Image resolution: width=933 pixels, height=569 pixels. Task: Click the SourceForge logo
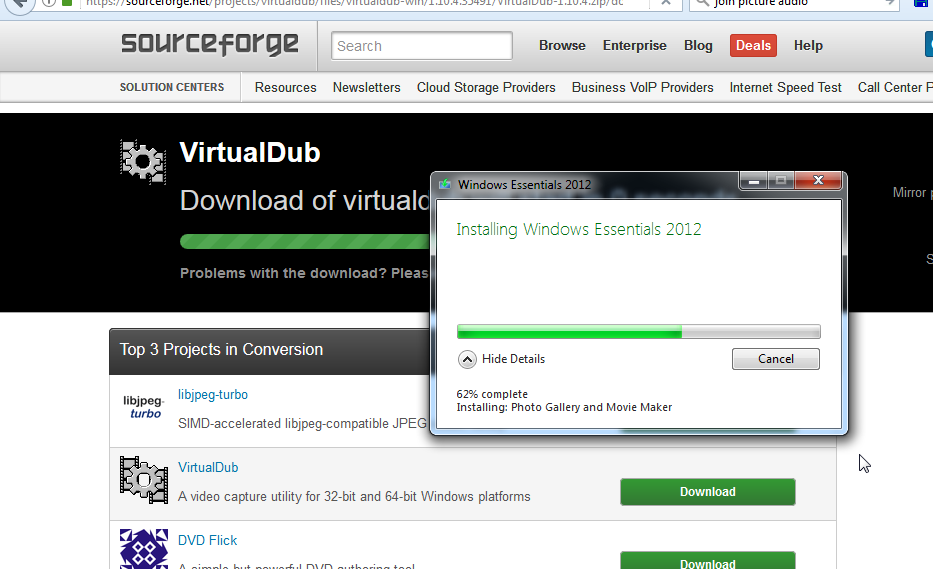point(209,44)
